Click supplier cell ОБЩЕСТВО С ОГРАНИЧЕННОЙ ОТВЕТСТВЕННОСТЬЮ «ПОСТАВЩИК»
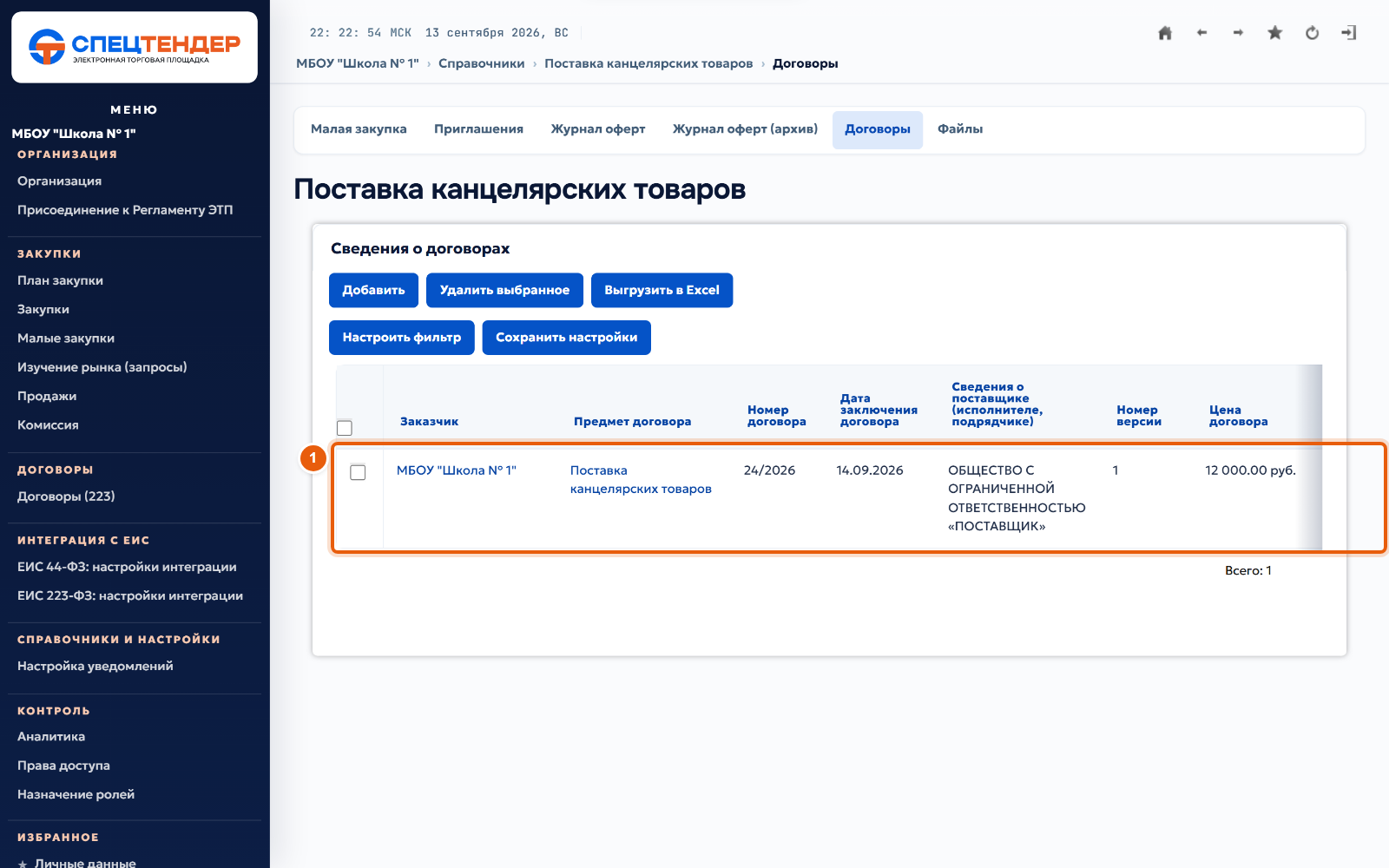This screenshot has height=868, width=1389. pos(1017,498)
